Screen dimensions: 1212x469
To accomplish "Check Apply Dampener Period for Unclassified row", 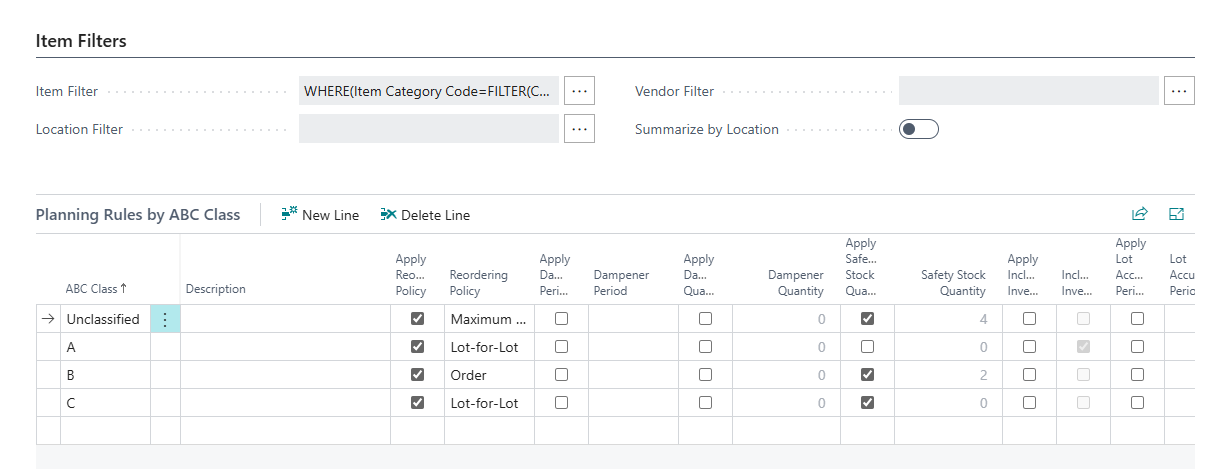I will [561, 319].
